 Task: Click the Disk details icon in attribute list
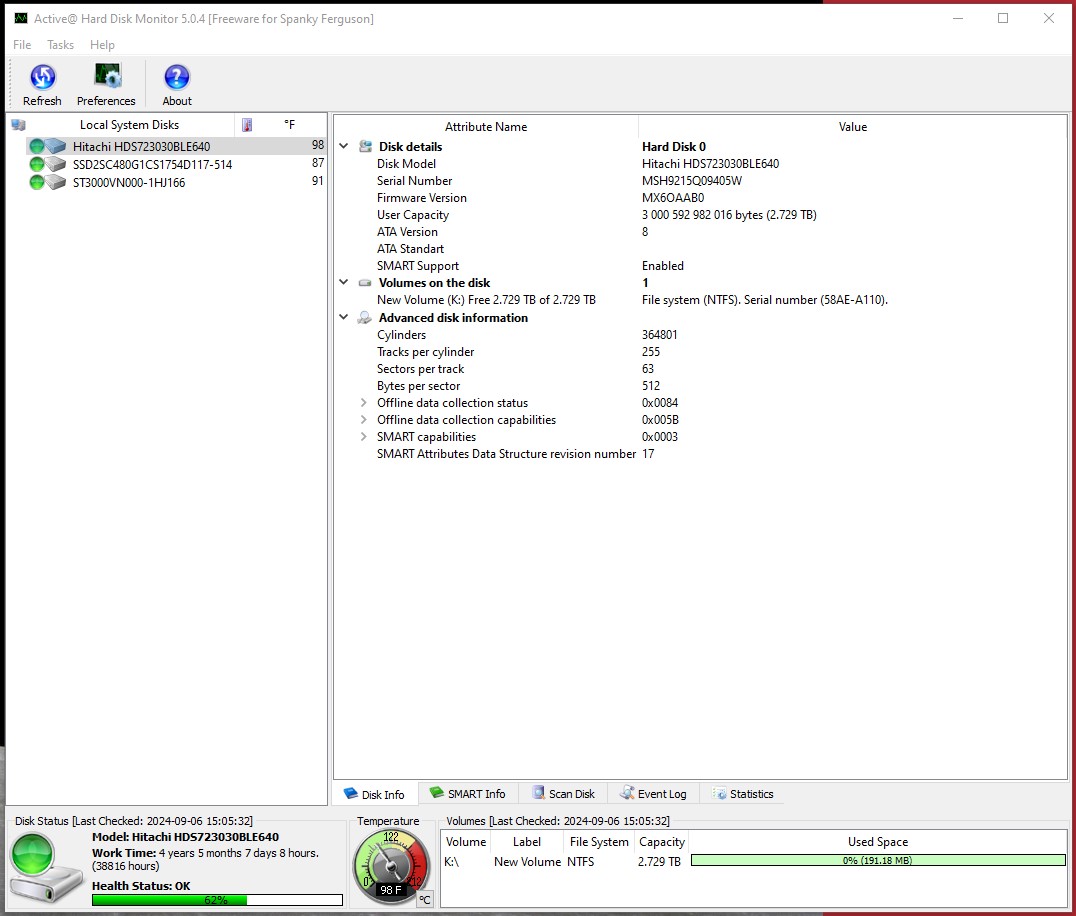(365, 147)
